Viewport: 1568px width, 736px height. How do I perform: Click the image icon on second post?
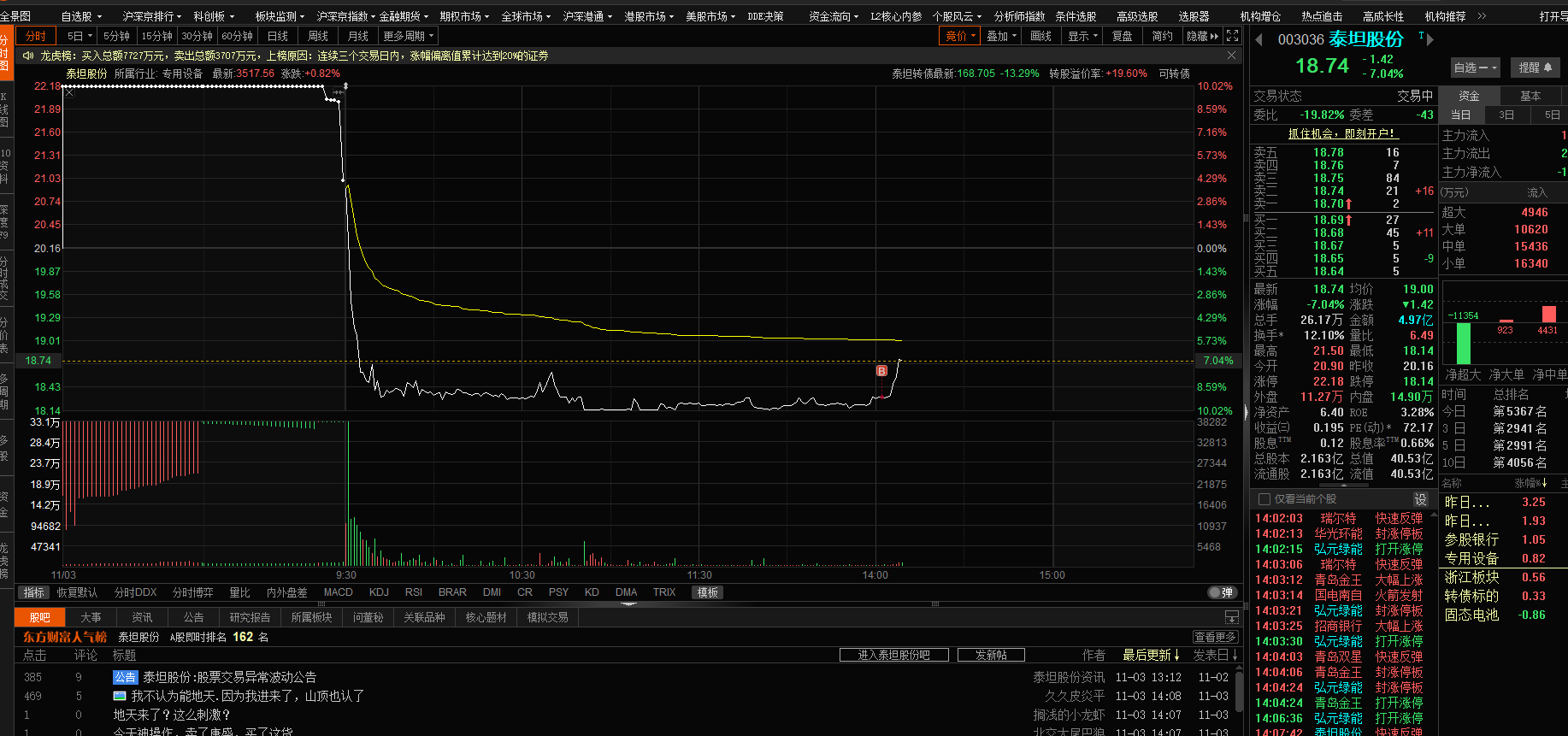[x=120, y=696]
